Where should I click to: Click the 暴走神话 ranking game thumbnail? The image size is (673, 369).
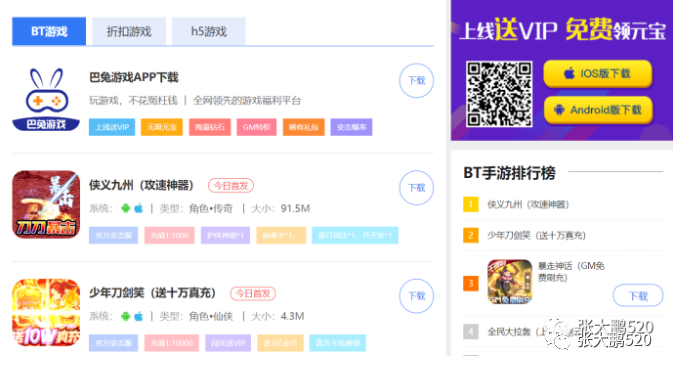509,281
